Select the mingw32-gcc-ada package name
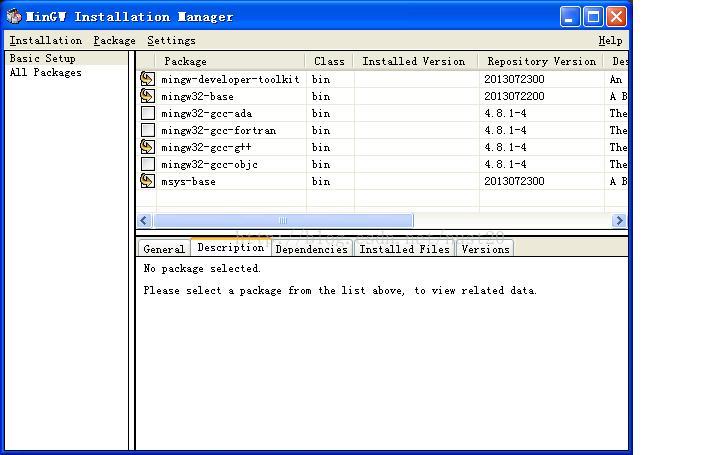 (207, 113)
